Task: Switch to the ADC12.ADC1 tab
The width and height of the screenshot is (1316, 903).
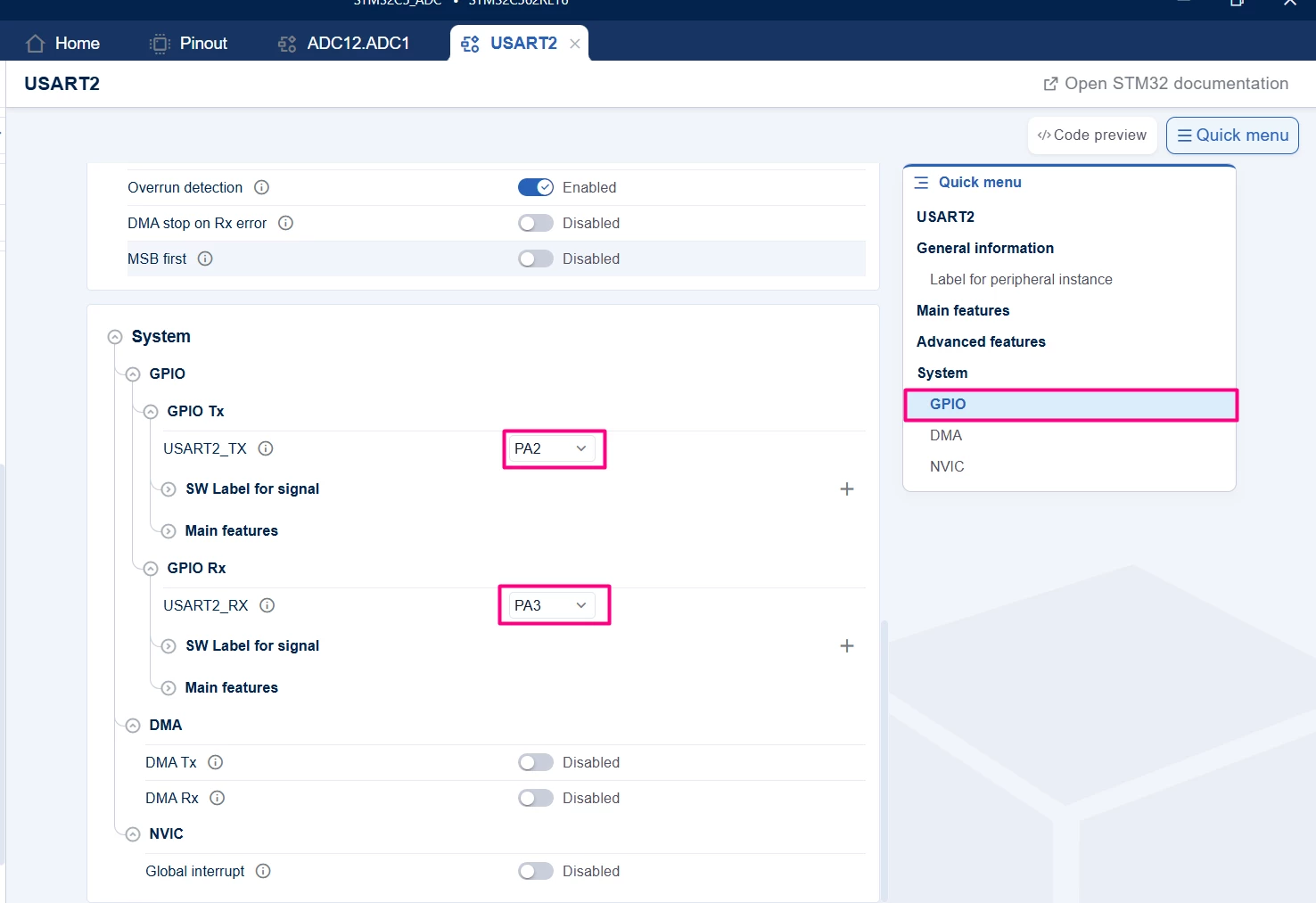Action: (x=343, y=44)
